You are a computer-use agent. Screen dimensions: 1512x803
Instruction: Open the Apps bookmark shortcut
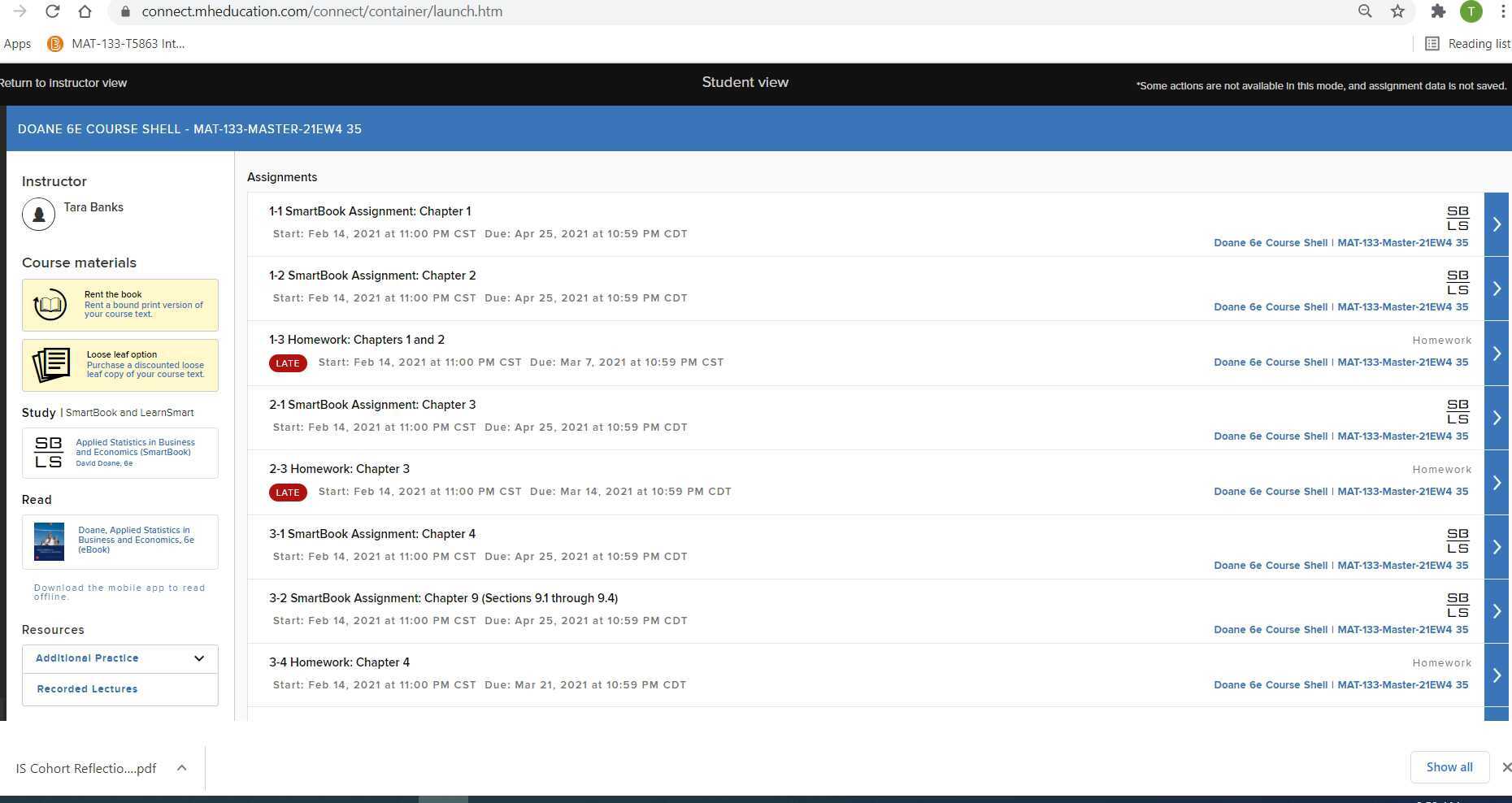[x=17, y=44]
